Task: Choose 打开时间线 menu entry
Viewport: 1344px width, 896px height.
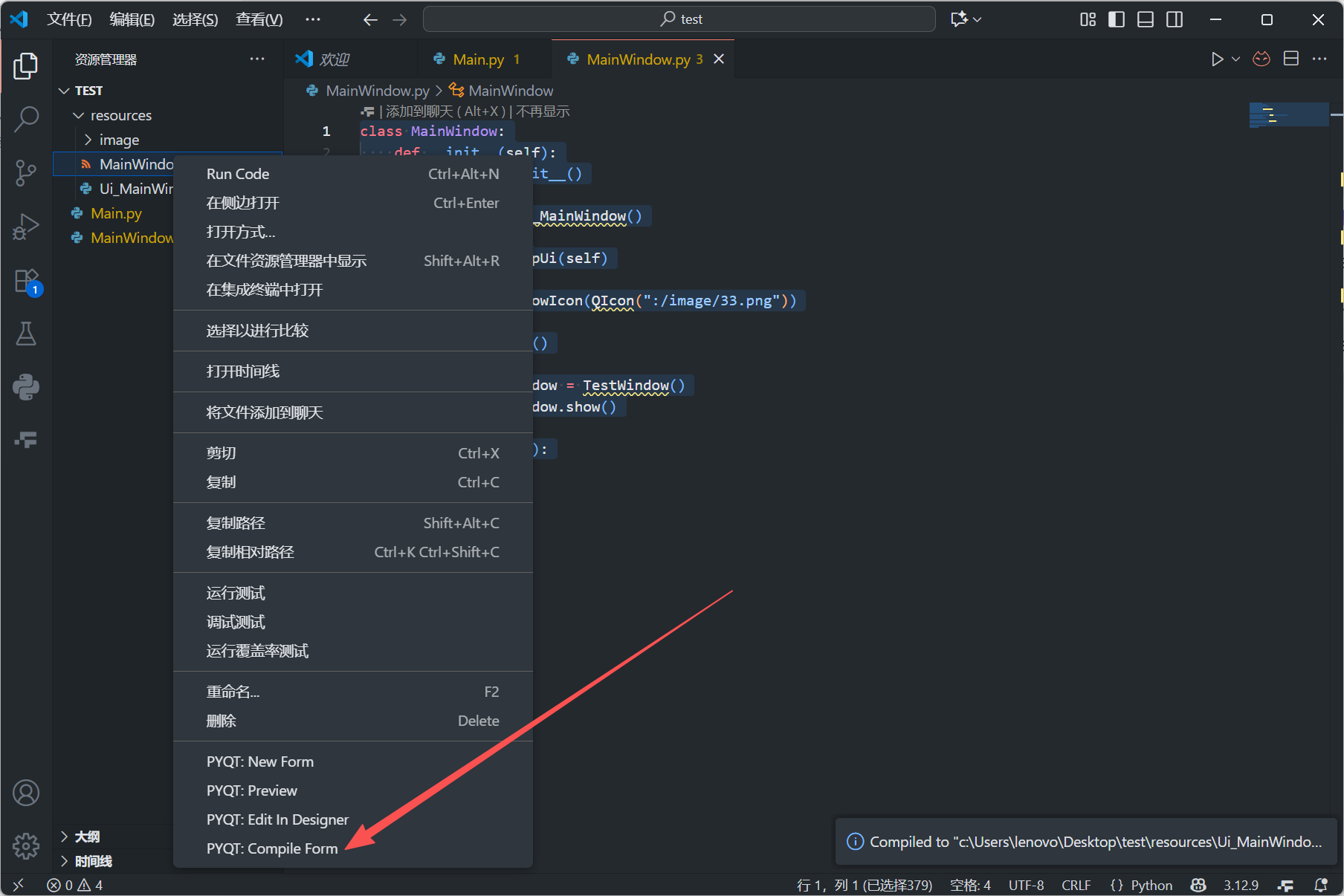Action: coord(353,371)
